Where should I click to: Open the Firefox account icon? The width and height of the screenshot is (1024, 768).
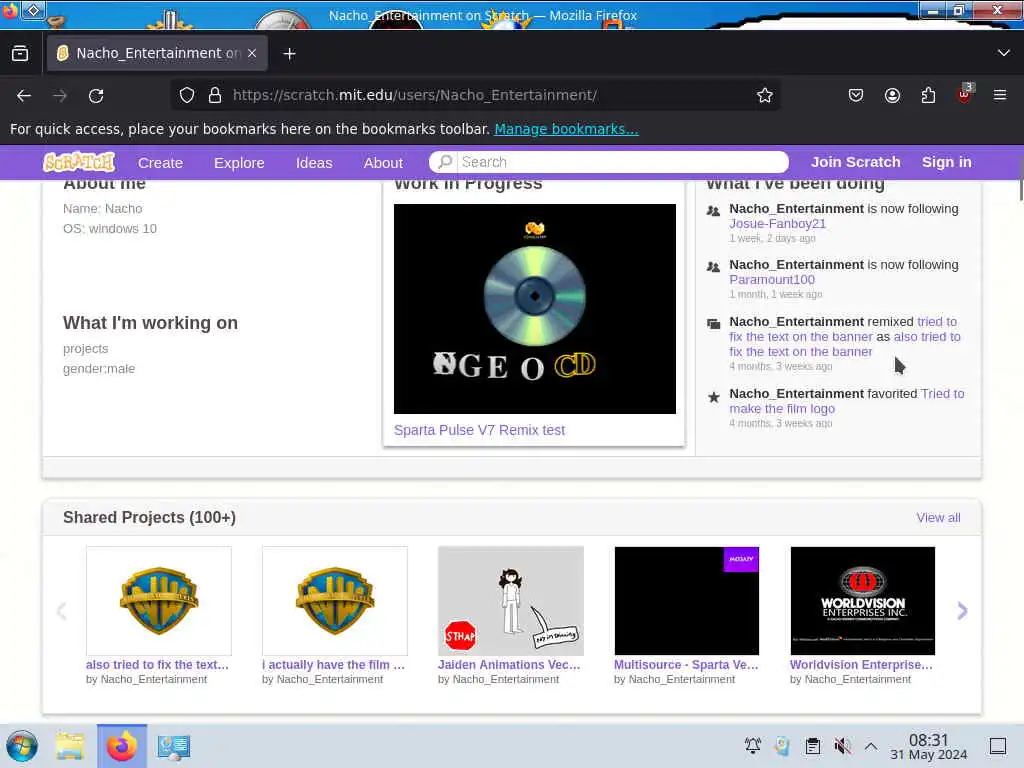point(892,95)
